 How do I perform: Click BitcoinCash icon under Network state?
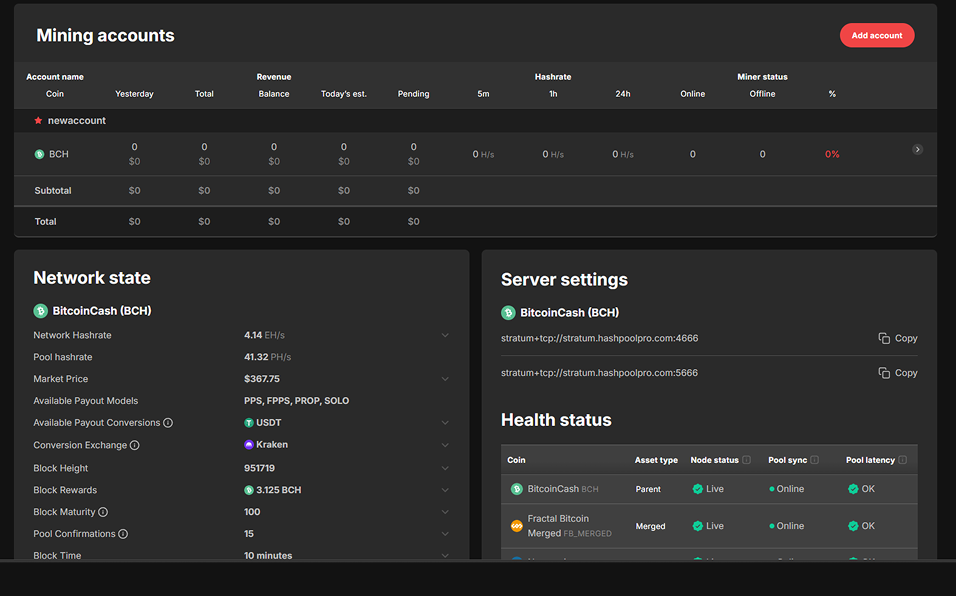(x=40, y=311)
